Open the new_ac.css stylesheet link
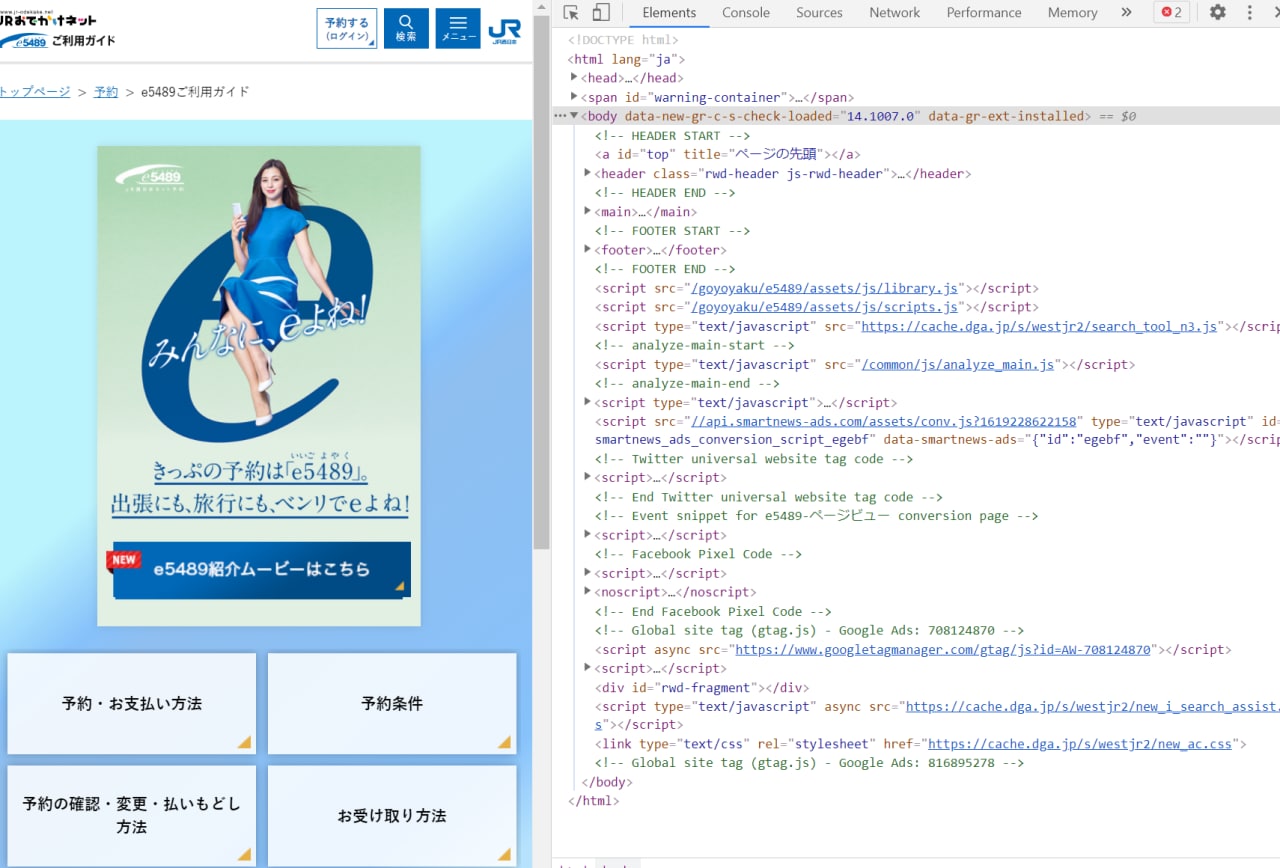The height and width of the screenshot is (868, 1280). click(x=1081, y=744)
